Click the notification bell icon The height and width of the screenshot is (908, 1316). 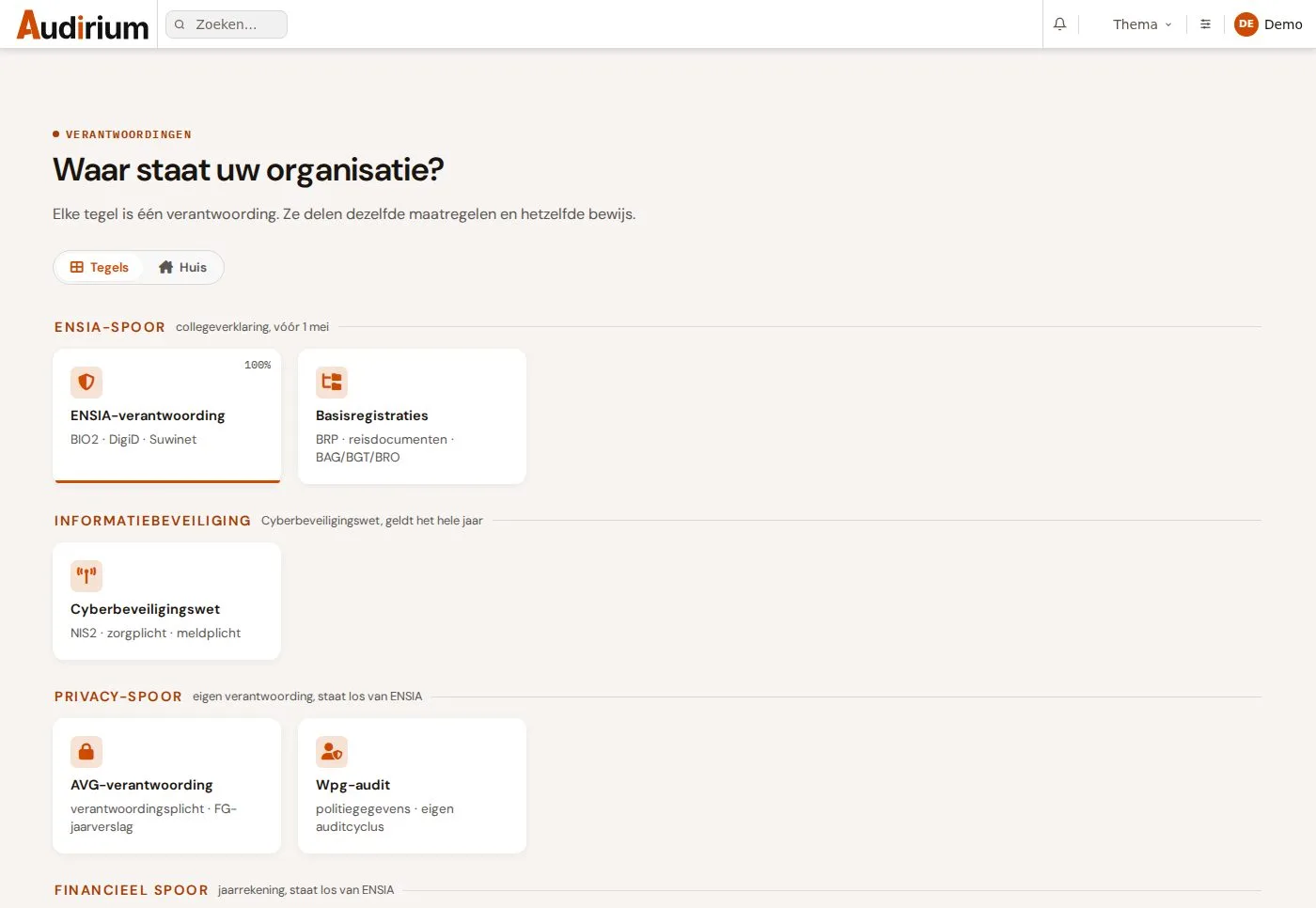click(x=1059, y=24)
